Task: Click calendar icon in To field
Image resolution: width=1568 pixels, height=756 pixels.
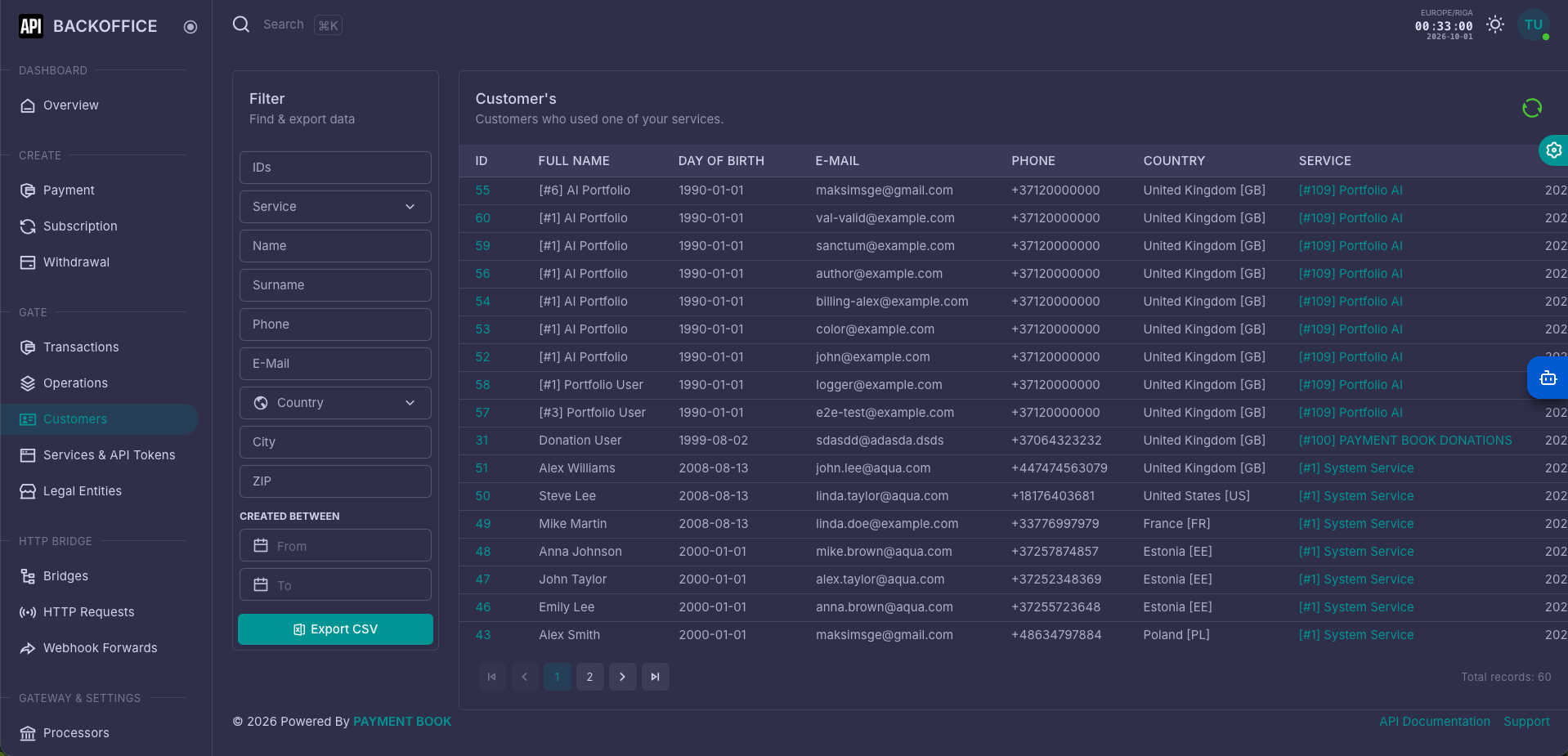Action: (261, 584)
